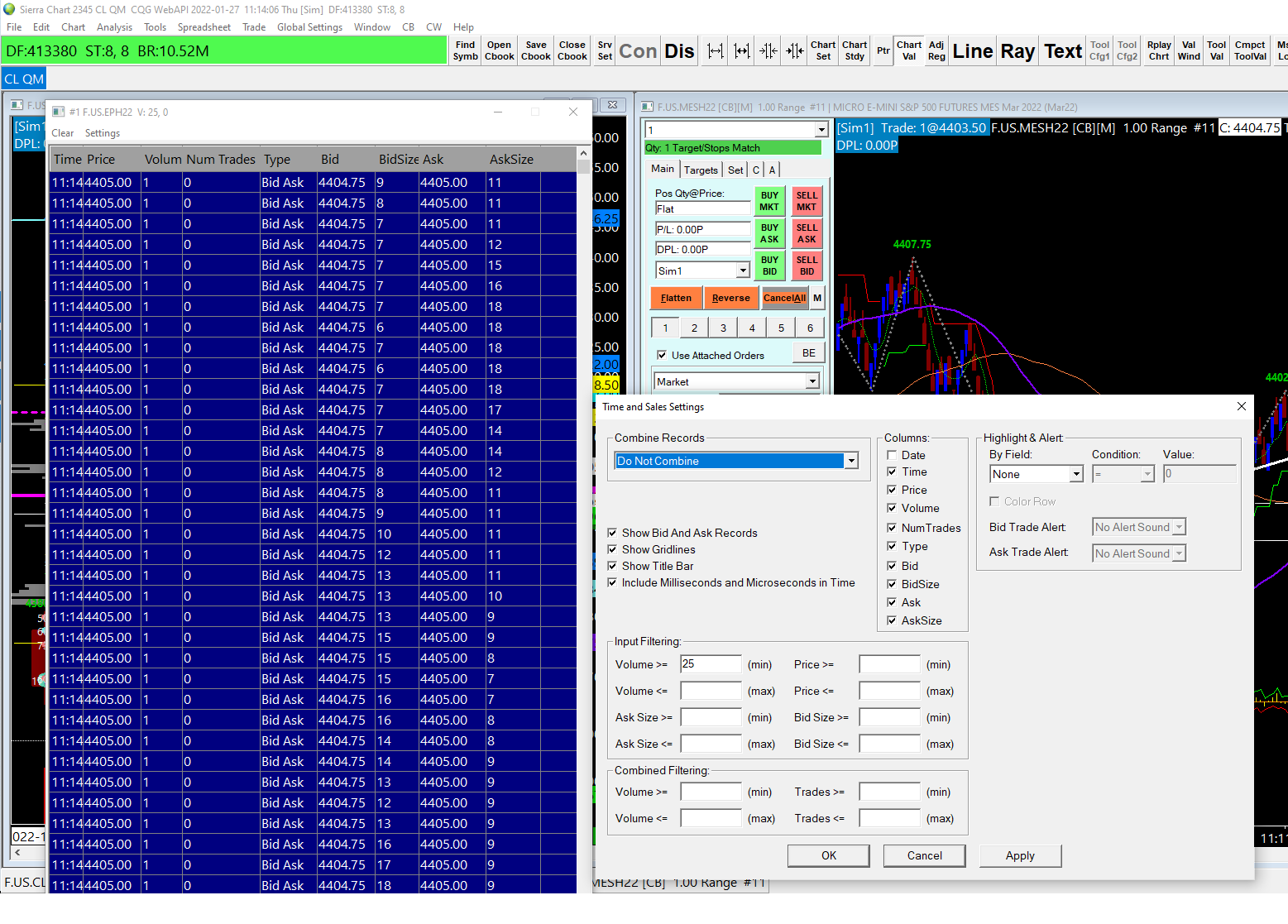Open the Global Settings menu
Image resolution: width=1288 pixels, height=924 pixels.
(x=309, y=27)
